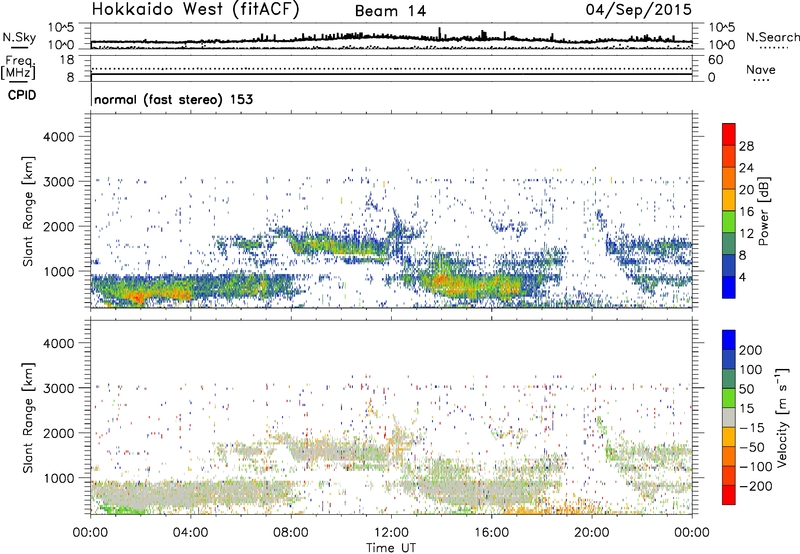Click the 'Time UT' axis label
Screen dimensions: 800x554
(x=391, y=547)
